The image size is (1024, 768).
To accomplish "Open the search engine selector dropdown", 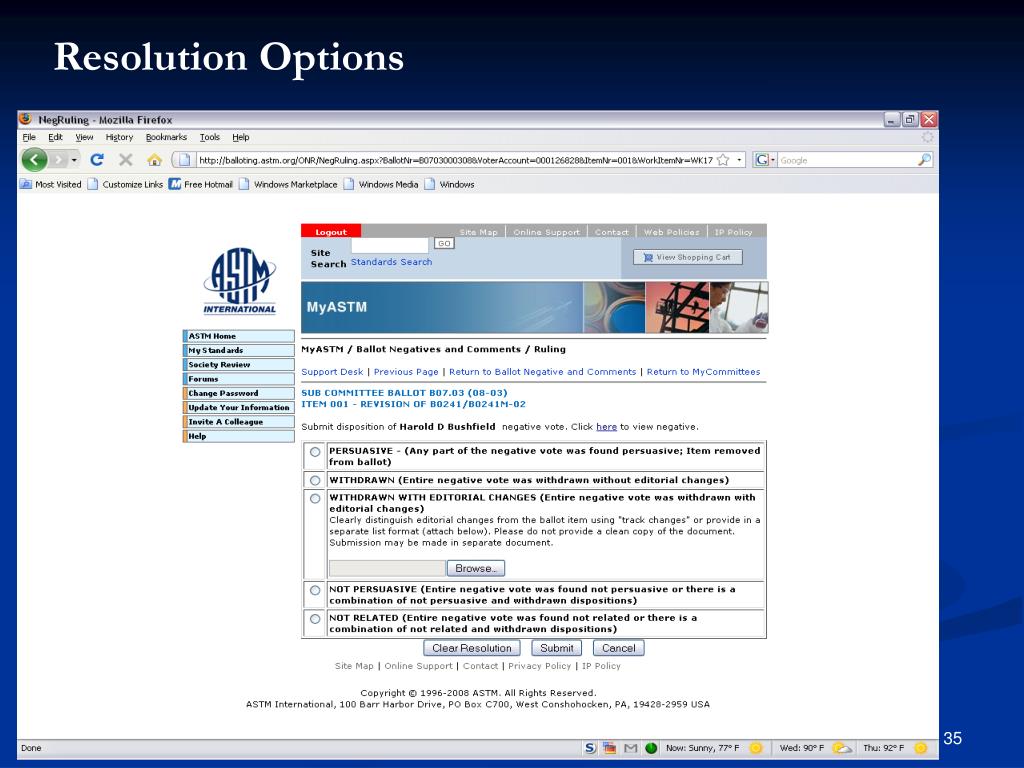I will pyautogui.click(x=773, y=160).
